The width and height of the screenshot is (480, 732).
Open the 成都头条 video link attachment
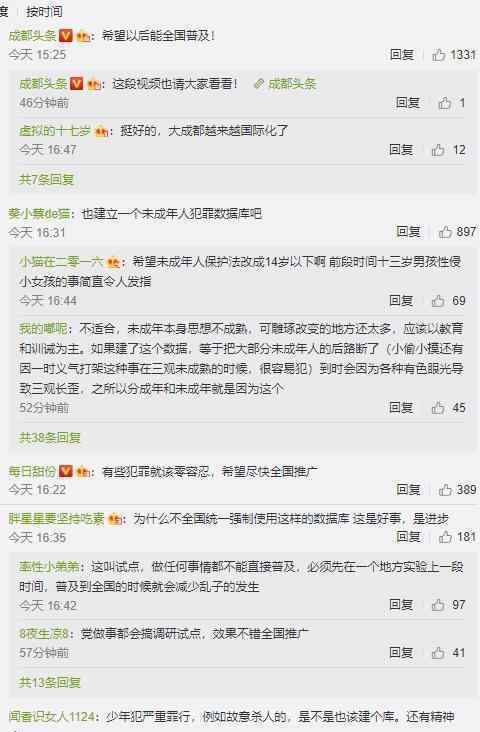click(x=285, y=84)
